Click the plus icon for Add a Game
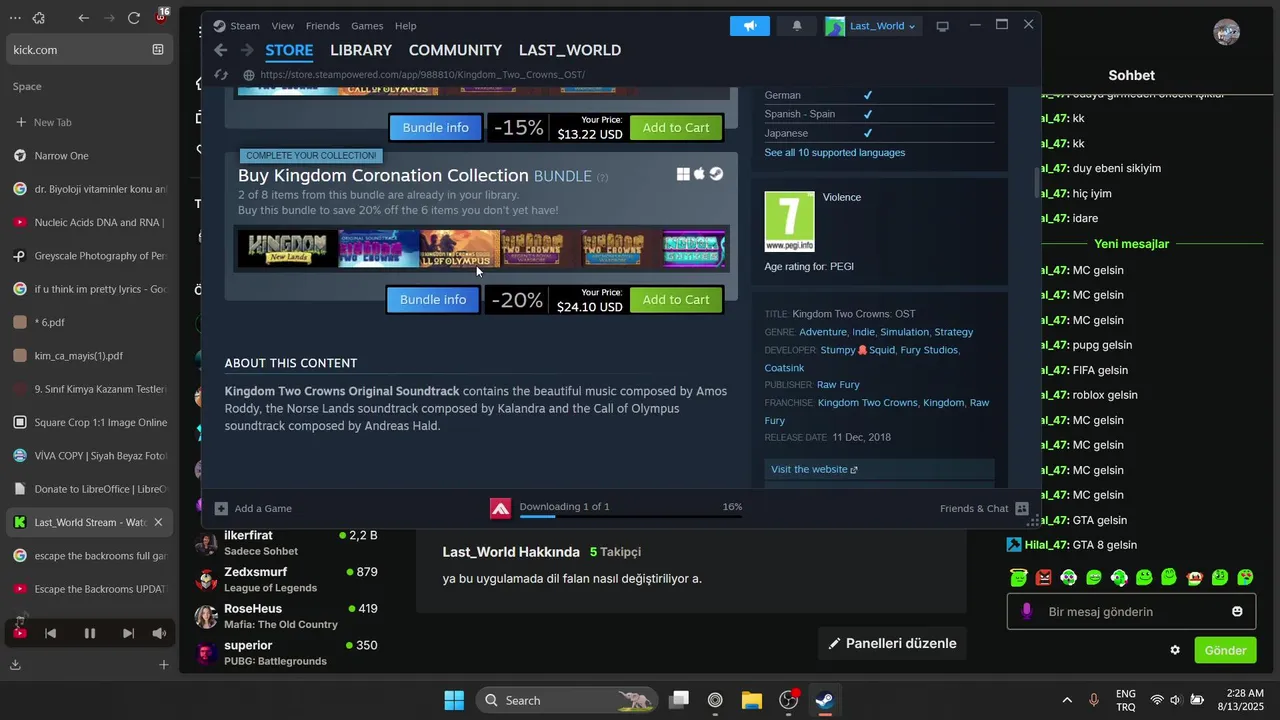The height and width of the screenshot is (720, 1280). point(221,508)
